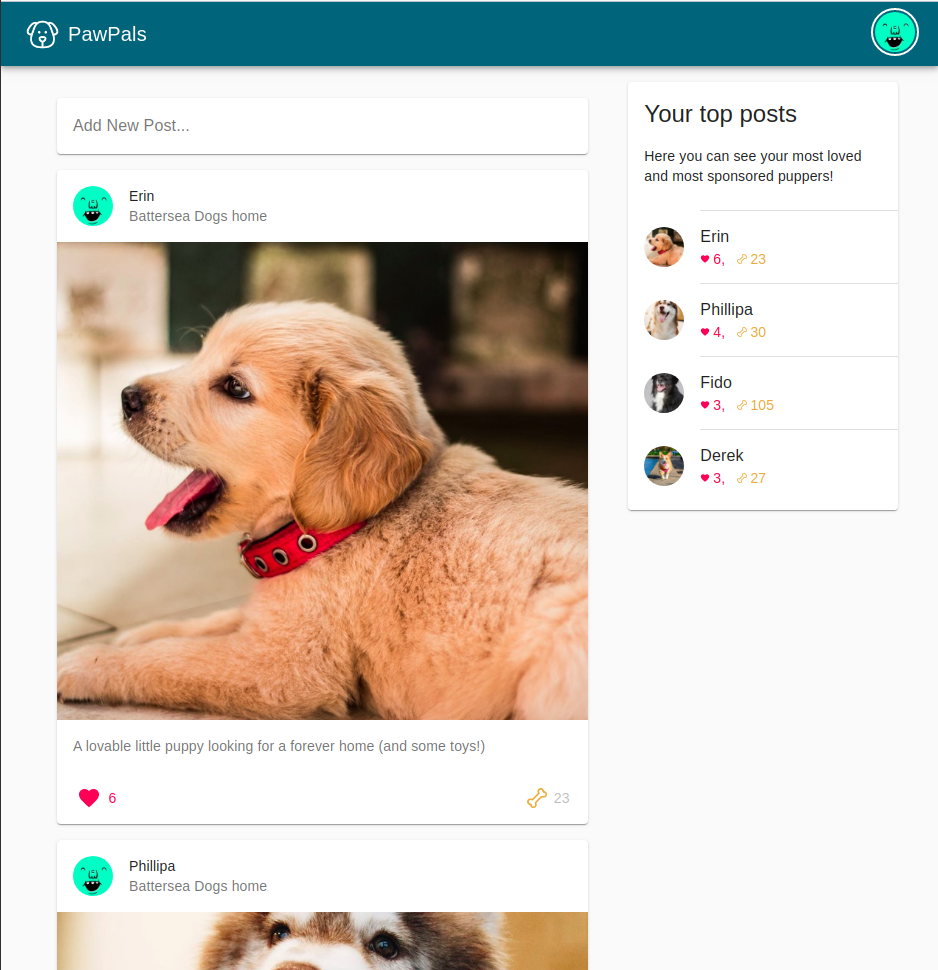Click Battersea Dogs home under Erin's post
This screenshot has height=970, width=938.
click(x=198, y=216)
